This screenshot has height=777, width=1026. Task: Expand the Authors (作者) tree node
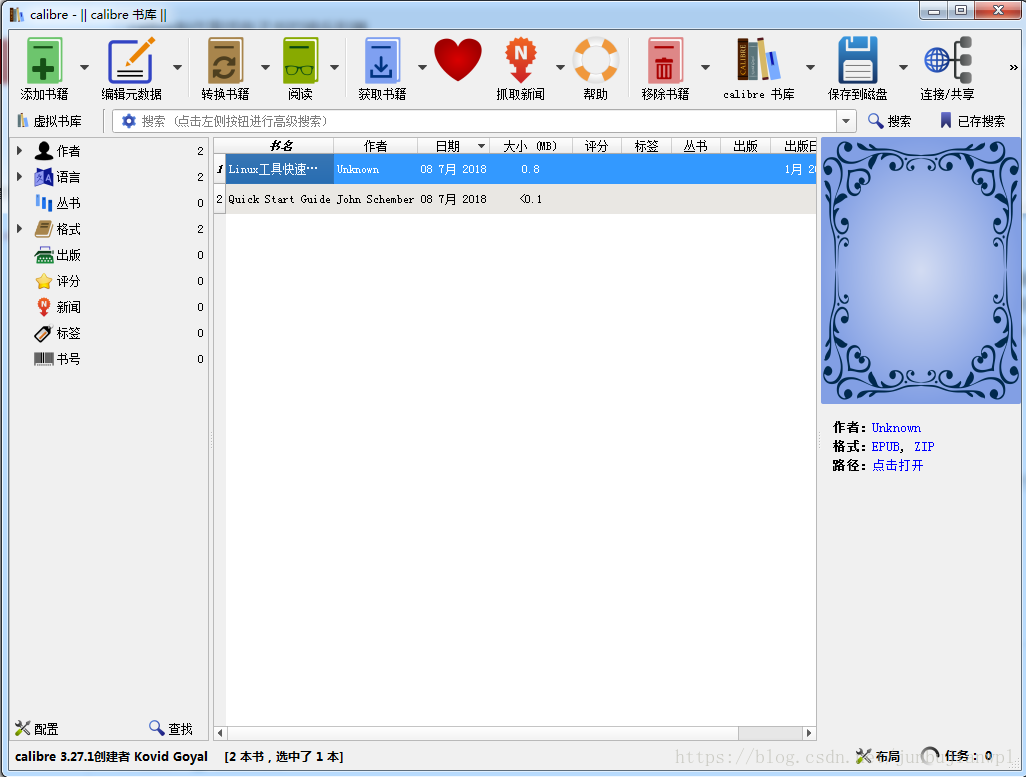point(20,151)
